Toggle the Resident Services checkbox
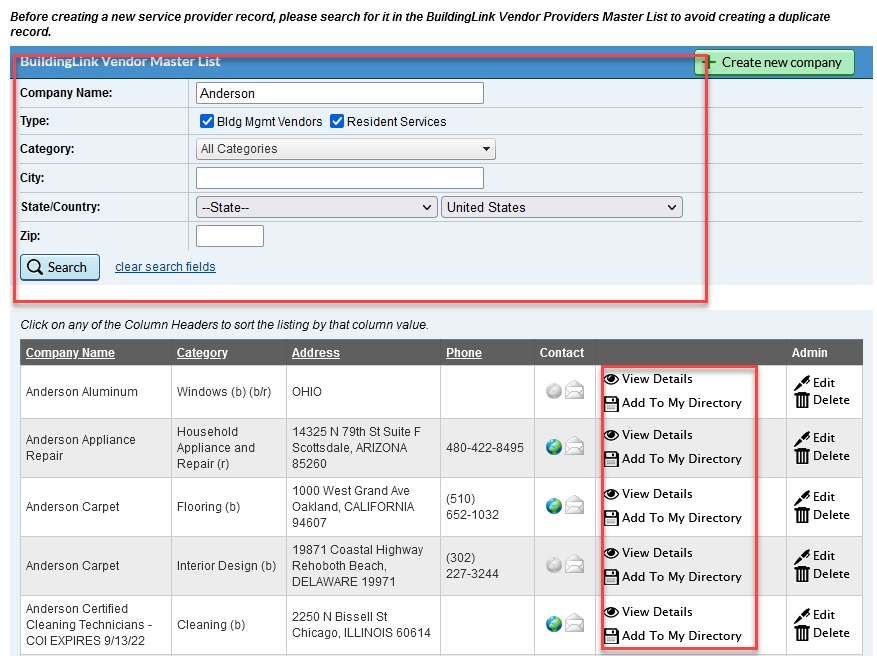 [337, 121]
